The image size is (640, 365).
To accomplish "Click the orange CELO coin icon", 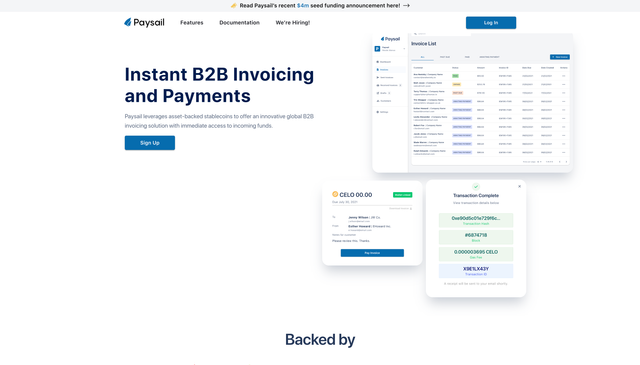I will [335, 194].
